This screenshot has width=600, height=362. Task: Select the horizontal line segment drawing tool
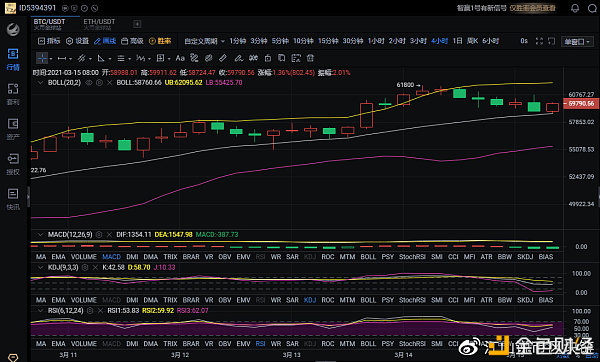[62, 58]
